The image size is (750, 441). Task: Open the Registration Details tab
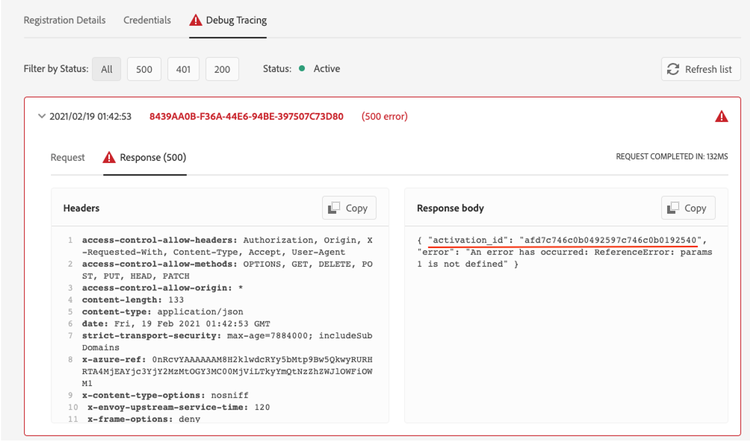pyautogui.click(x=65, y=20)
